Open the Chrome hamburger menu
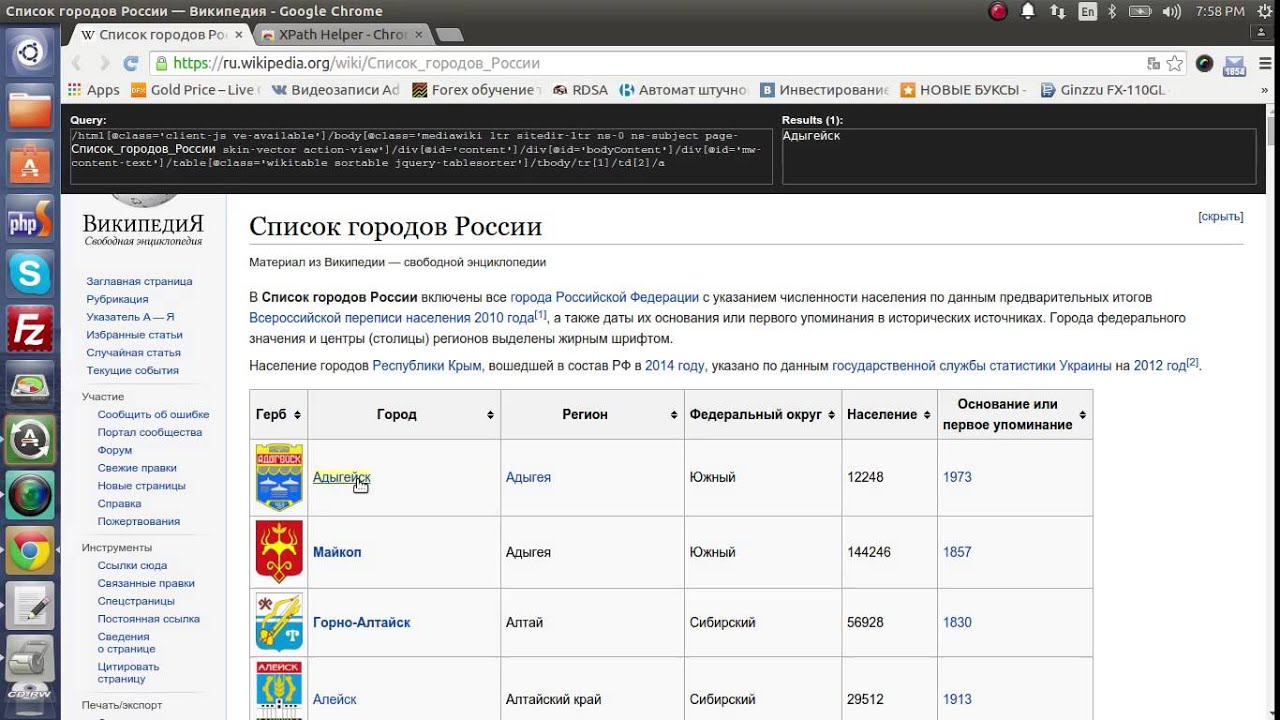The image size is (1280, 720). [x=1263, y=63]
